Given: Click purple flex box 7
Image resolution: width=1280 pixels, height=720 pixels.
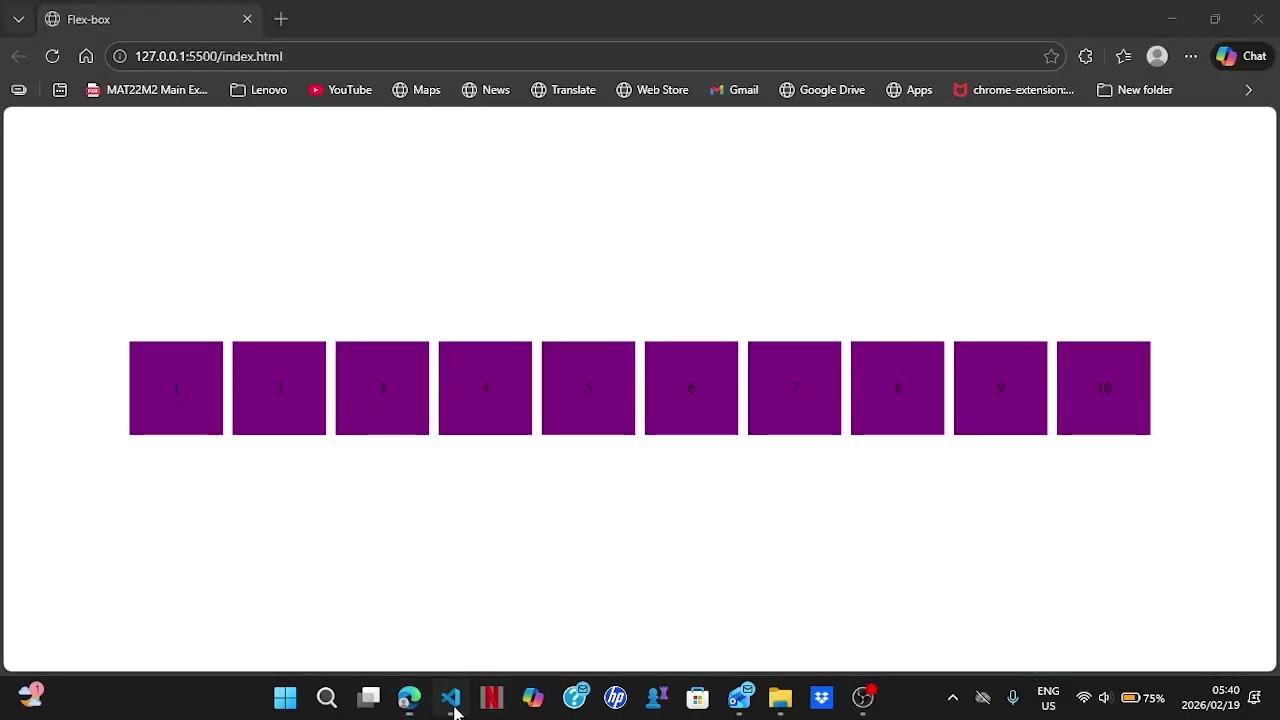Looking at the screenshot, I should pyautogui.click(x=794, y=388).
